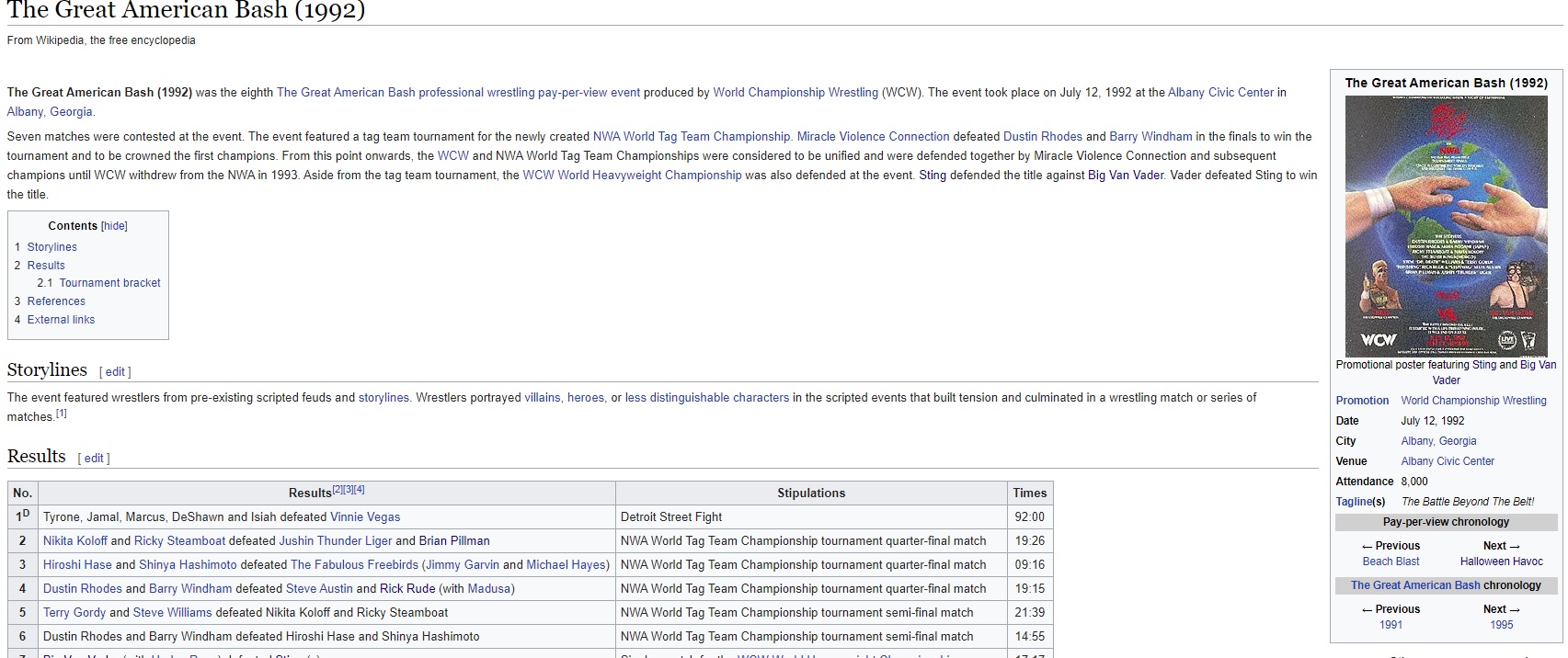Open Miracle Violence Connection link
The width and height of the screenshot is (1568, 658).
coord(873,137)
